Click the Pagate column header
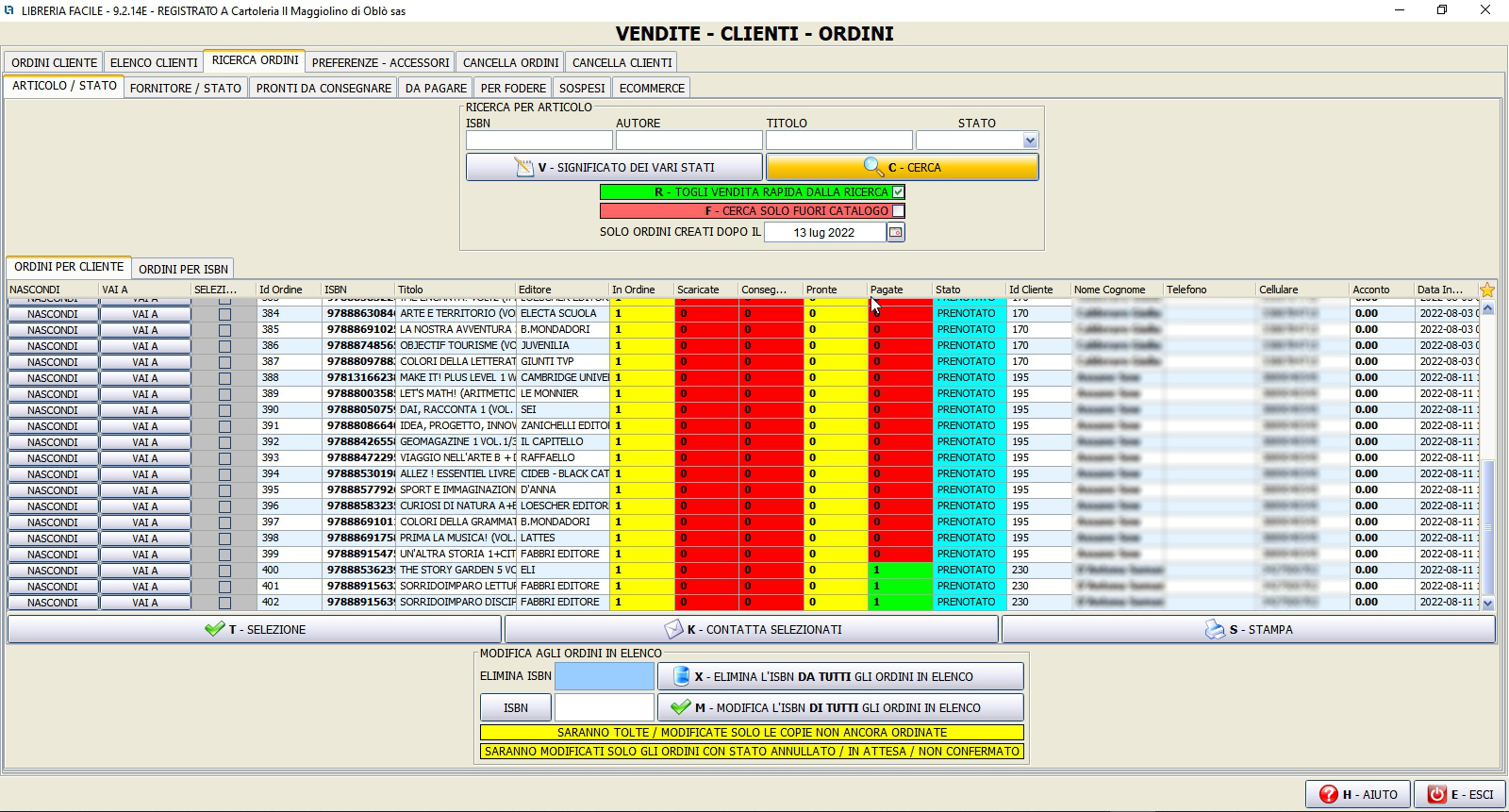This screenshot has width=1509, height=812. 900,290
